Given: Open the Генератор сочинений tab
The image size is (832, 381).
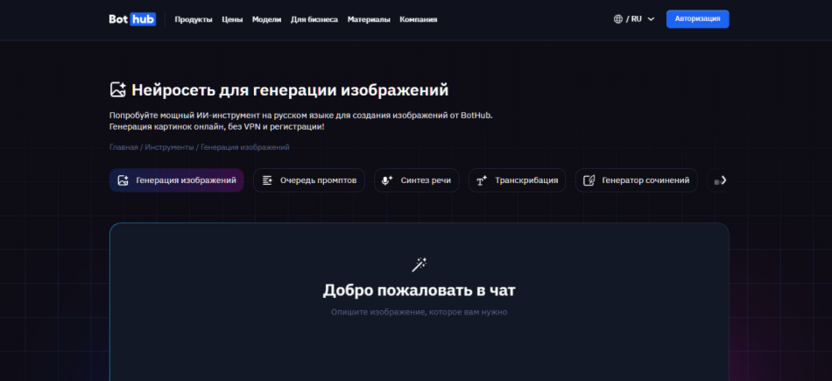Looking at the screenshot, I should [x=636, y=180].
